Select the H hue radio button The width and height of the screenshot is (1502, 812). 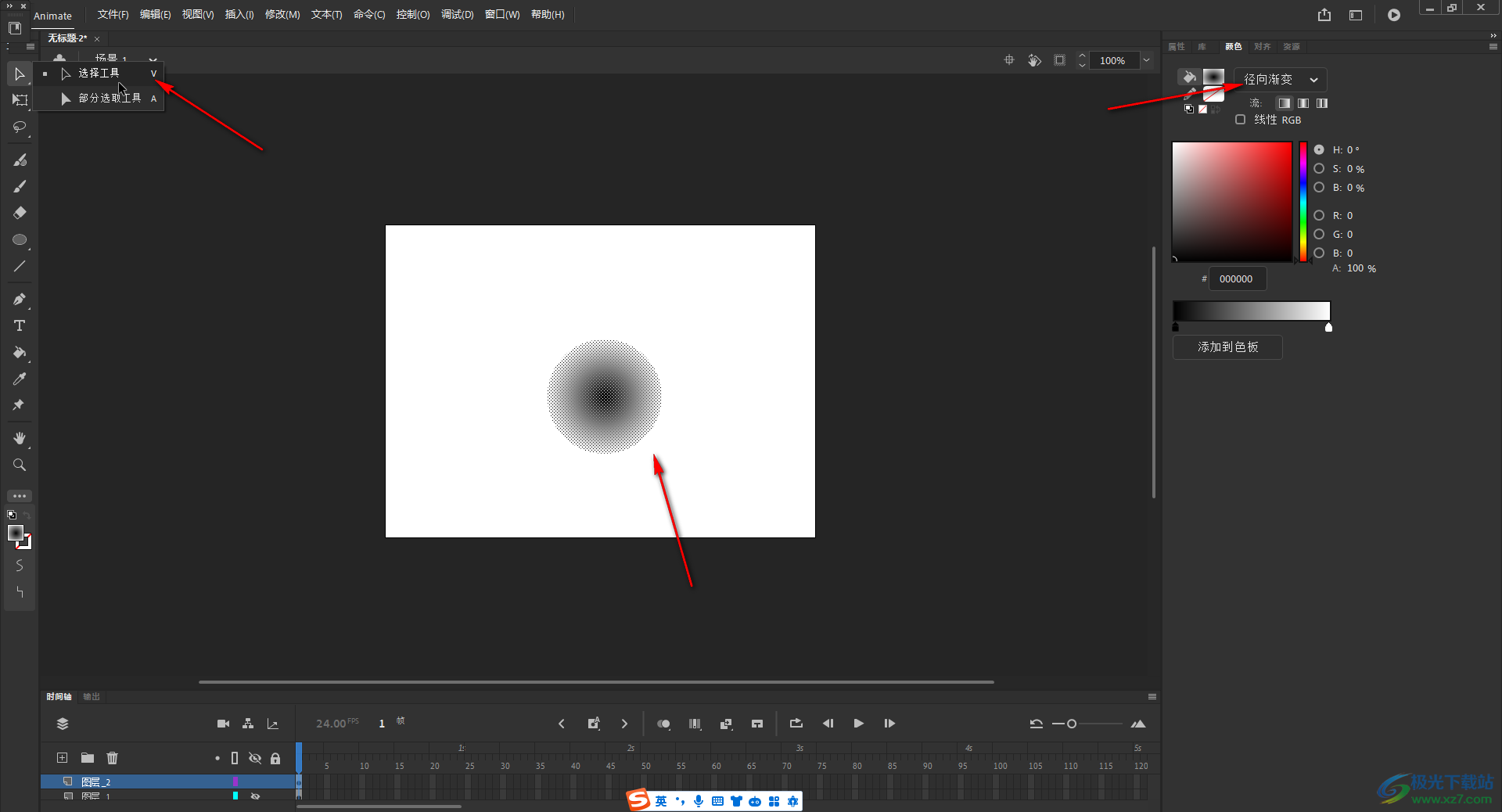(1319, 149)
